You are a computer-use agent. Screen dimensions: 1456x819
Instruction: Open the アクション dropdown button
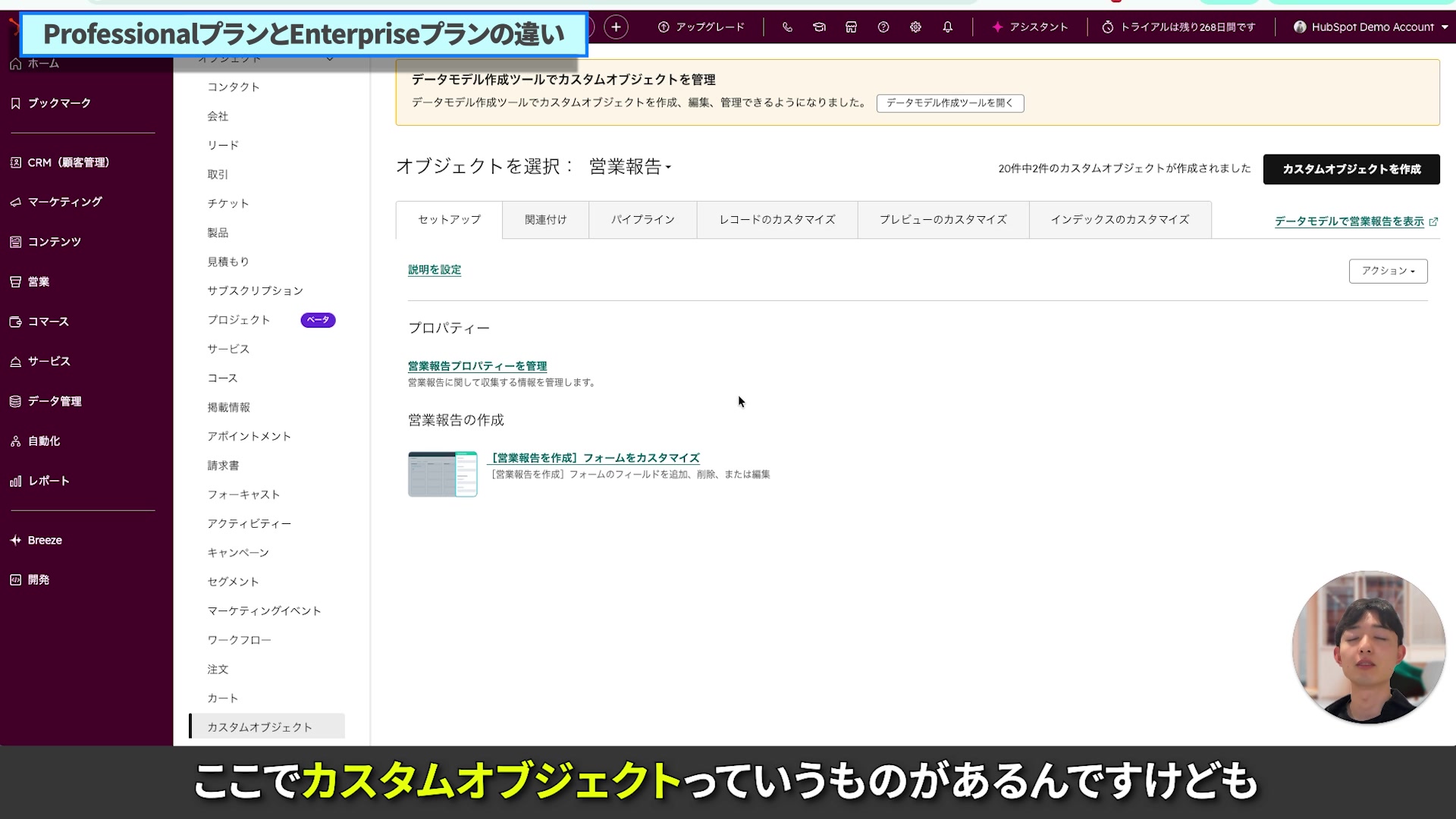(x=1388, y=271)
